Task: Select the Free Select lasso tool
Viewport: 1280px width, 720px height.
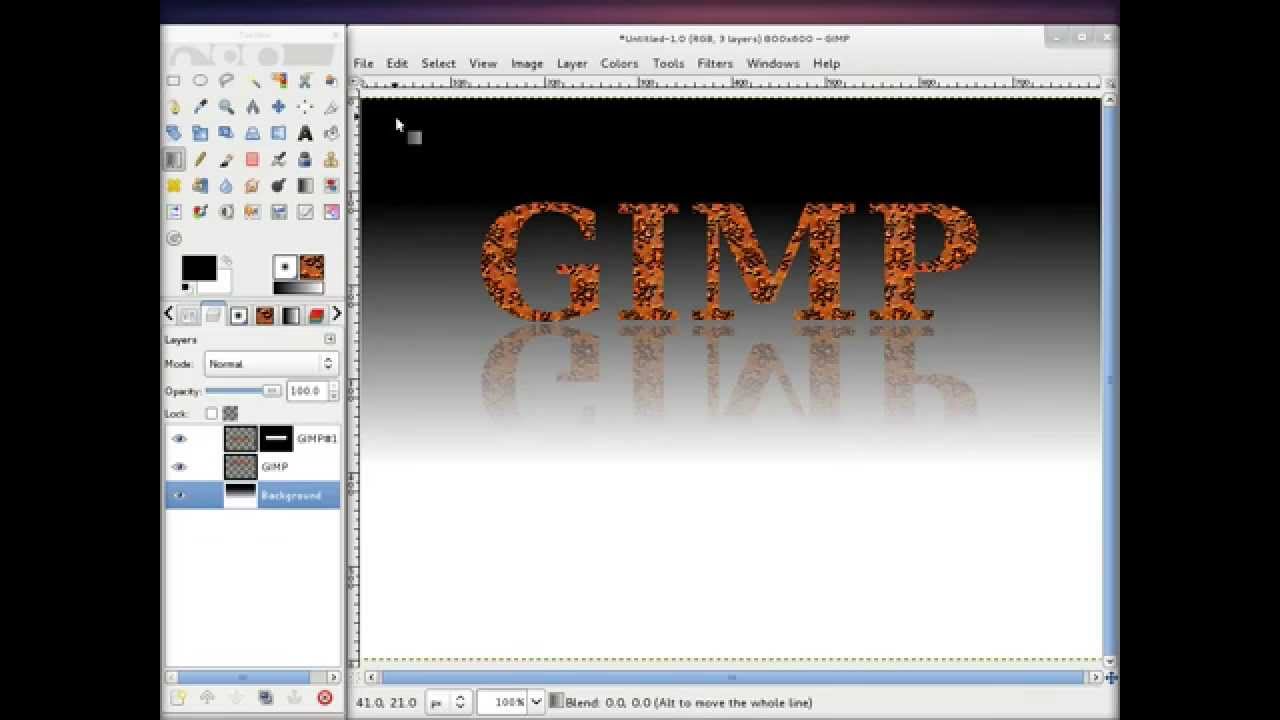Action: [226, 80]
